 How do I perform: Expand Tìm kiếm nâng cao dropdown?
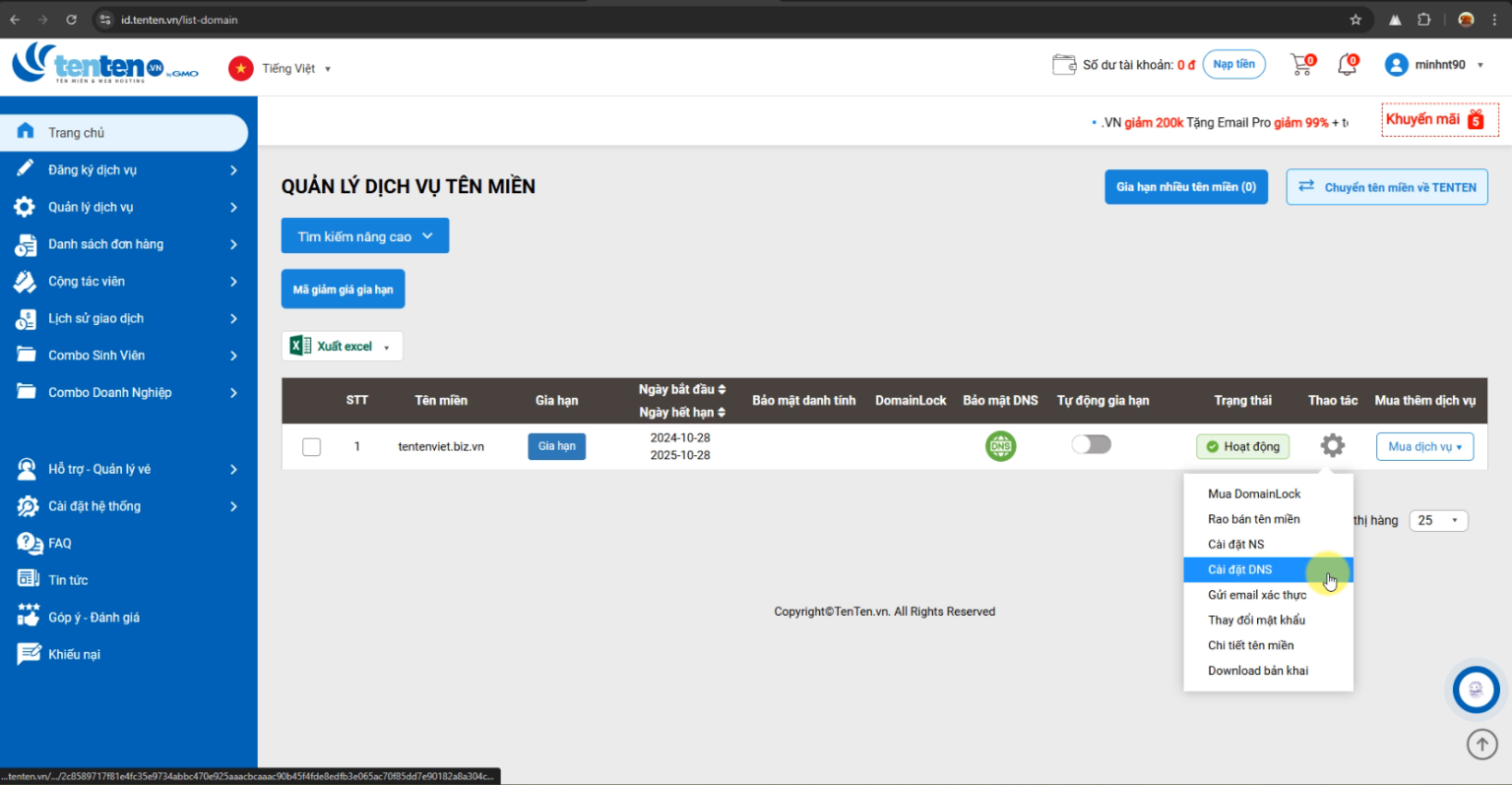pyautogui.click(x=364, y=236)
